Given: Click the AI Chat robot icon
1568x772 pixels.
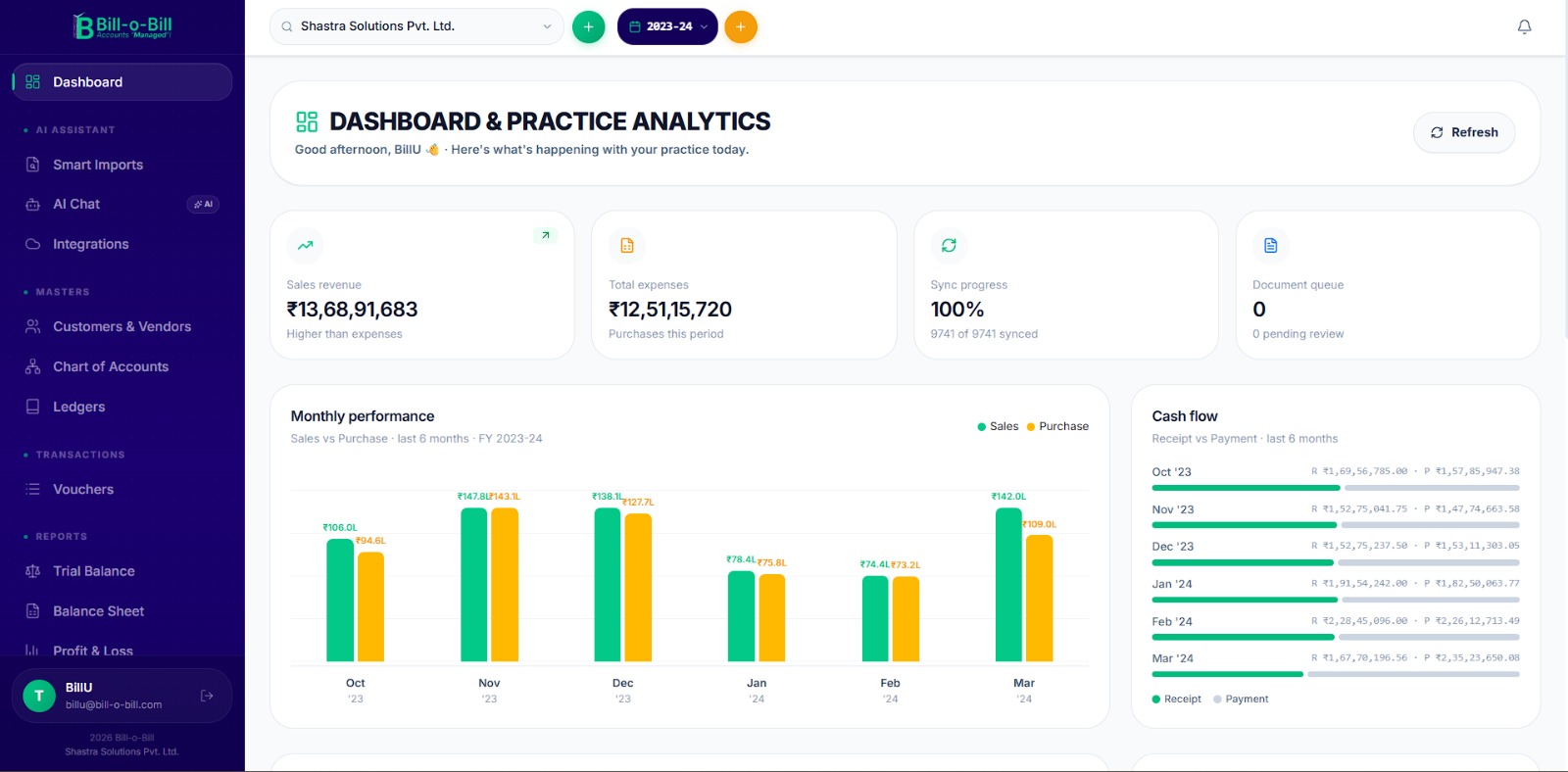Looking at the screenshot, I should click(x=32, y=204).
